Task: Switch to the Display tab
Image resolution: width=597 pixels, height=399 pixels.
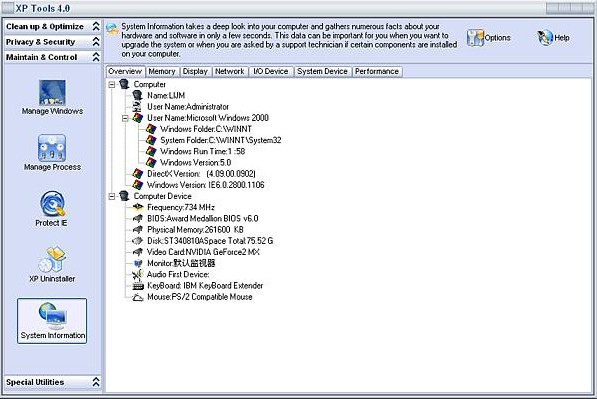Action: click(x=195, y=71)
